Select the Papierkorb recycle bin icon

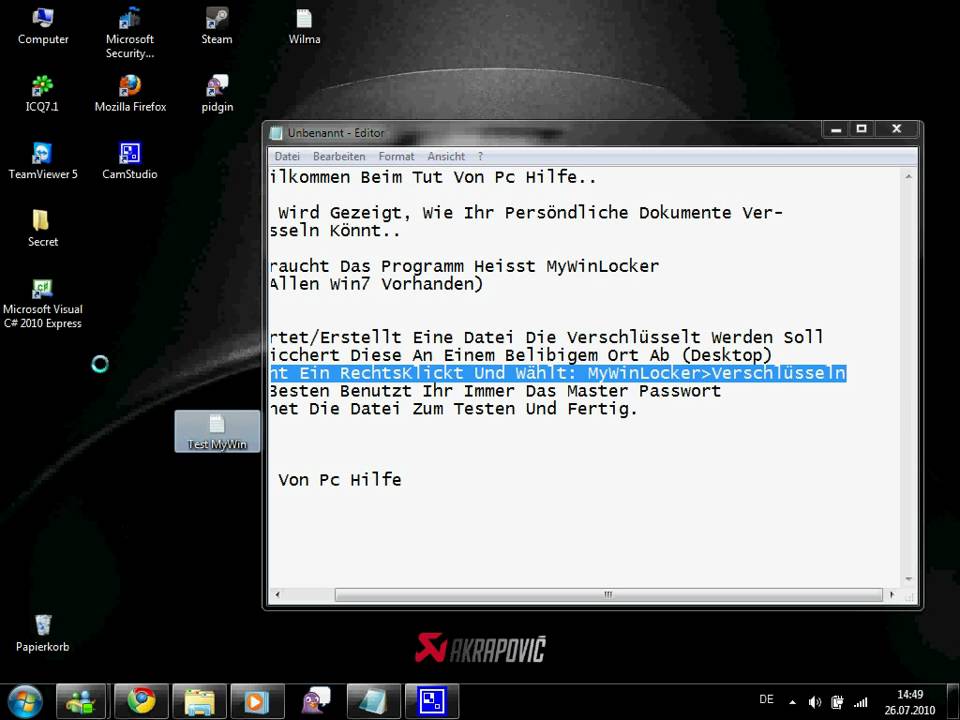42,634
